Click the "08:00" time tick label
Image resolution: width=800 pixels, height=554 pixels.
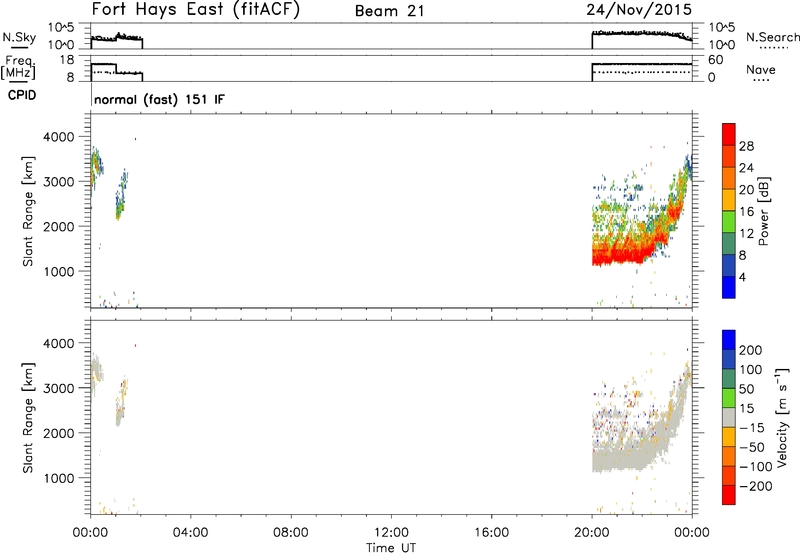click(290, 533)
